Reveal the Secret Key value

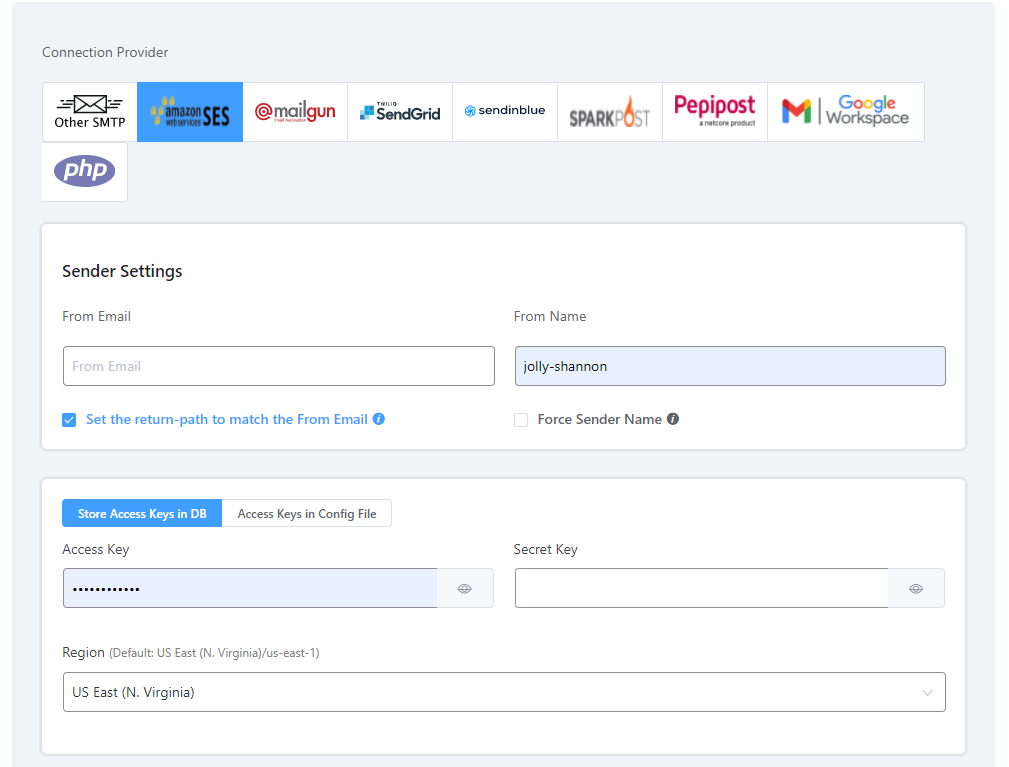tap(916, 588)
